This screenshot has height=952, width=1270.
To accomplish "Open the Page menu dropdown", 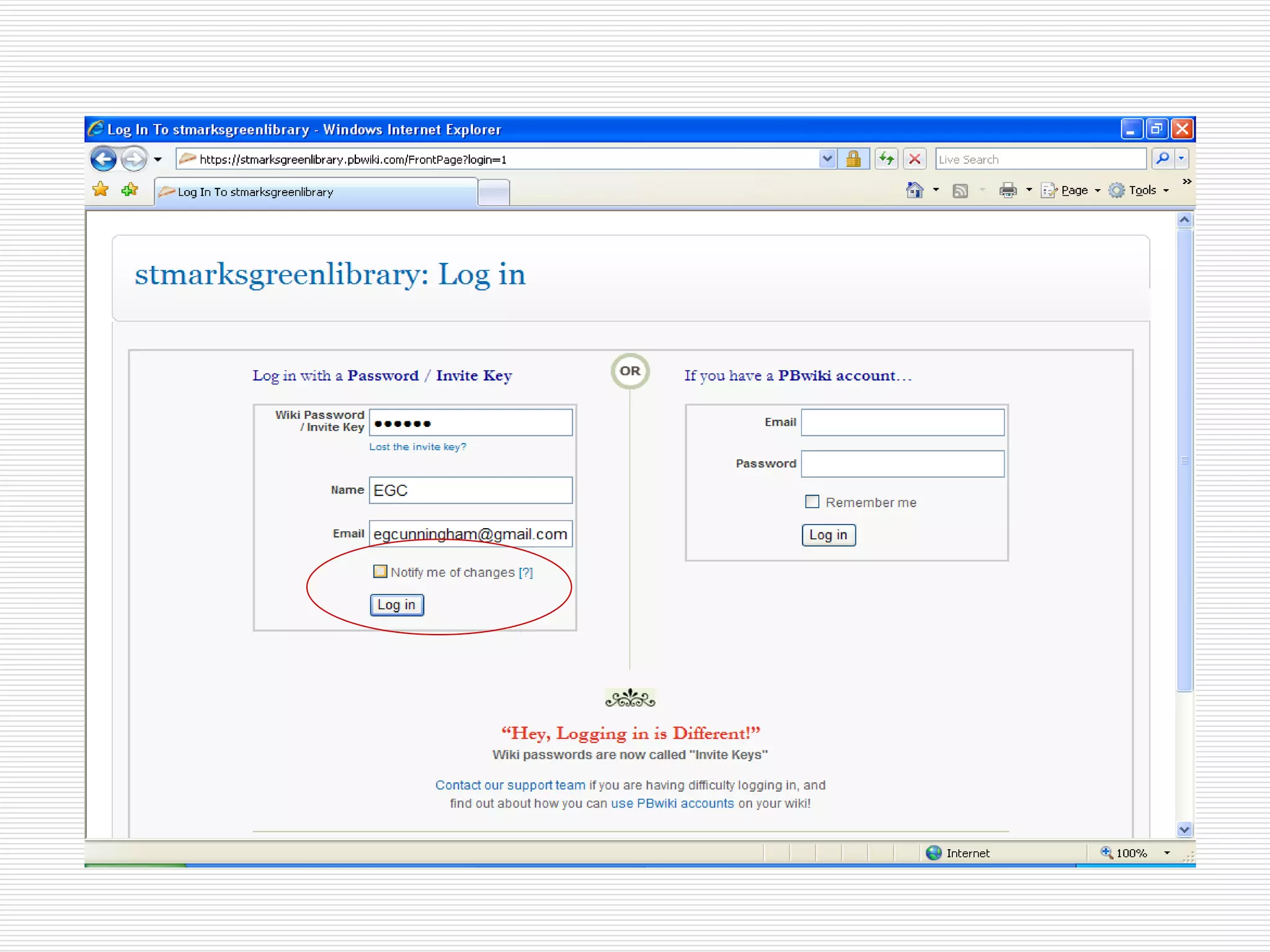I will click(1074, 190).
